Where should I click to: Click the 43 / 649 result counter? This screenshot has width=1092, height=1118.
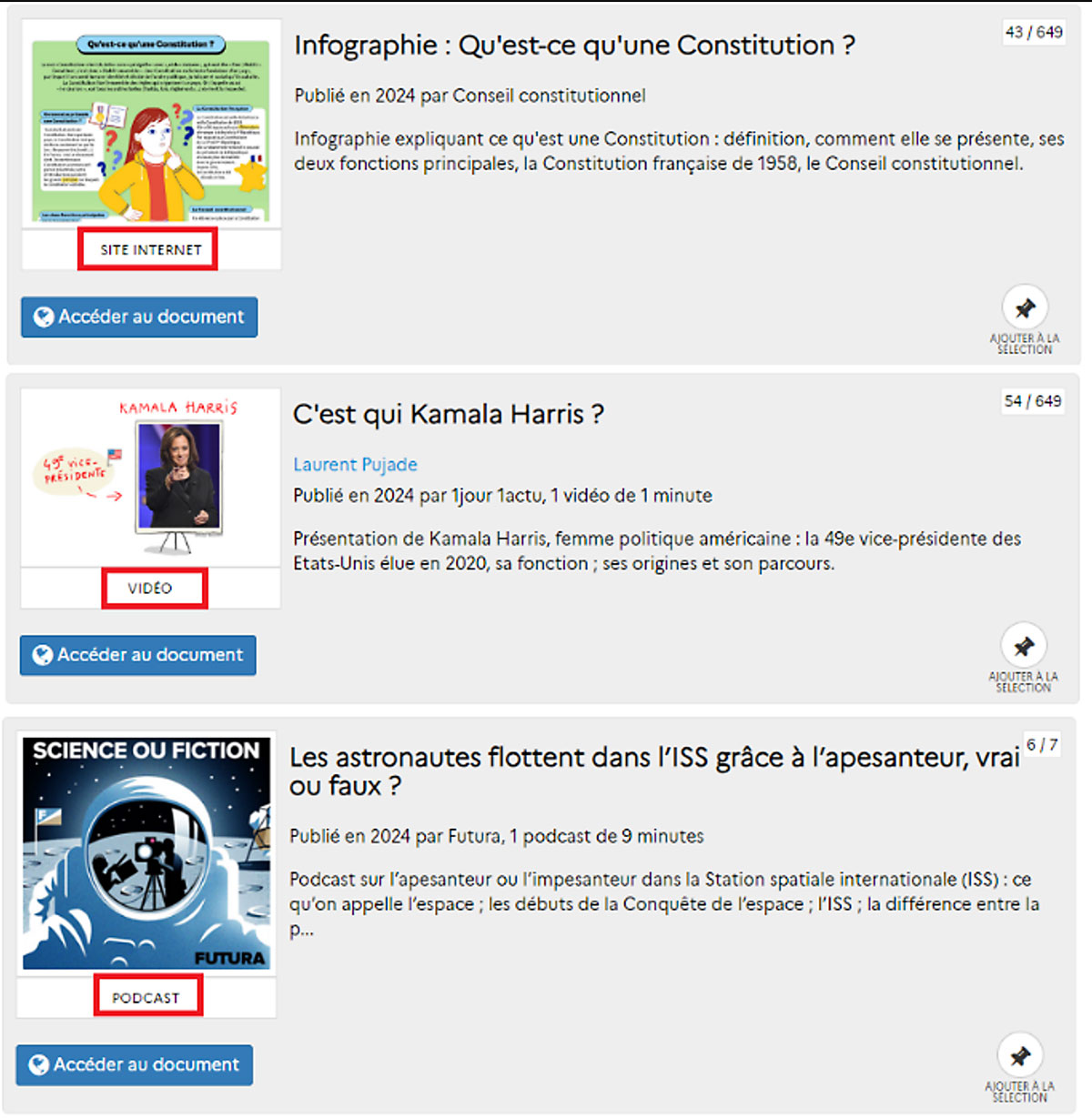click(x=1033, y=33)
